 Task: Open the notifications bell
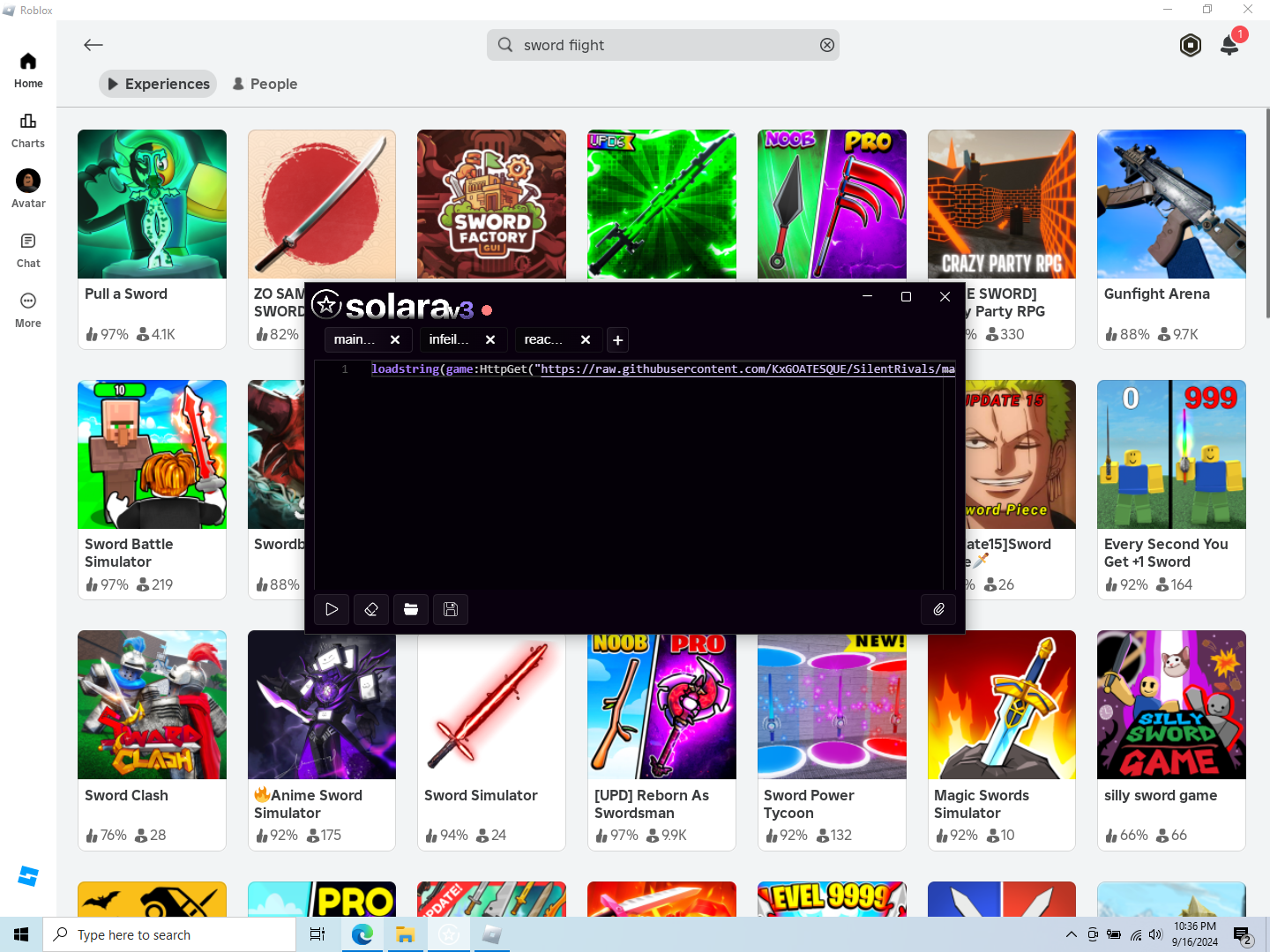(x=1229, y=45)
